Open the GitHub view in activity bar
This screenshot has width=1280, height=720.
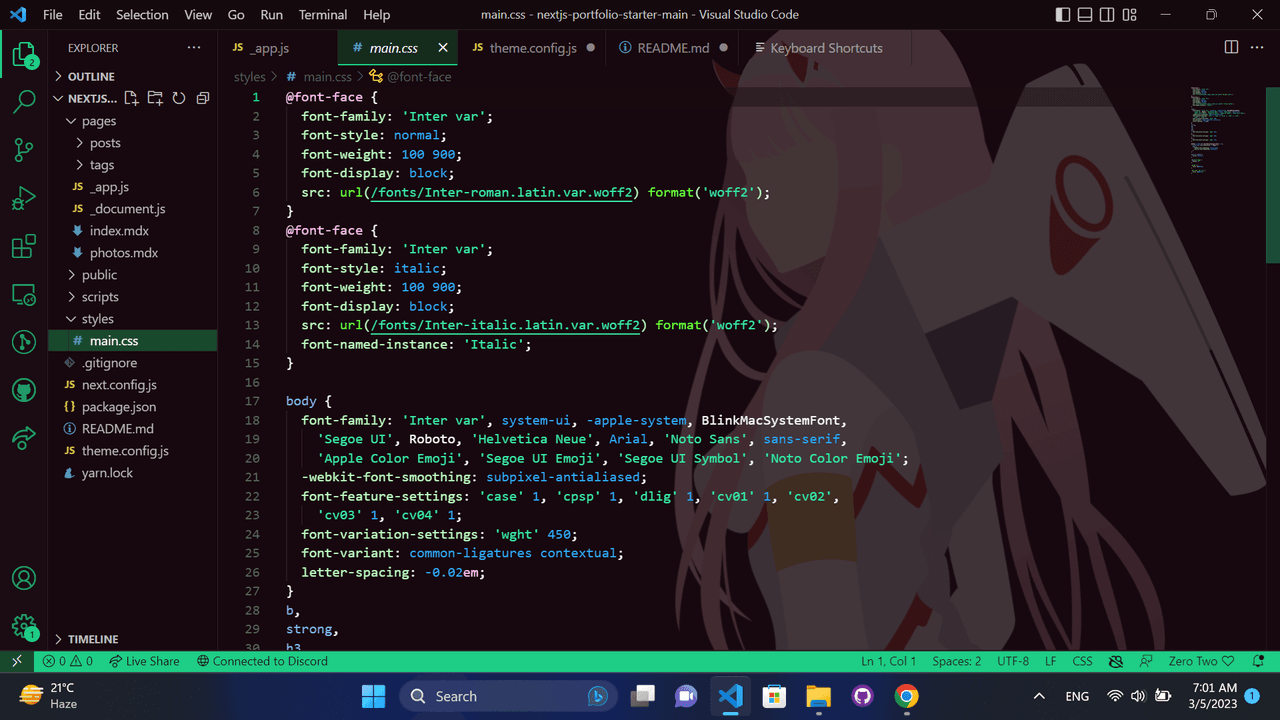pos(24,390)
